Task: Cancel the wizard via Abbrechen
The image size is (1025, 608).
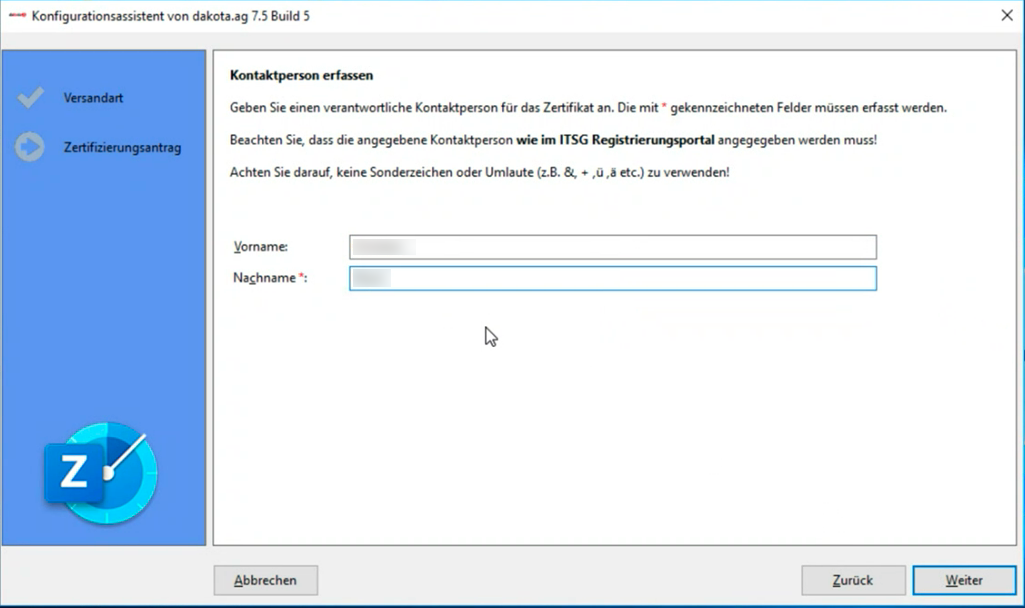Action: 265,580
